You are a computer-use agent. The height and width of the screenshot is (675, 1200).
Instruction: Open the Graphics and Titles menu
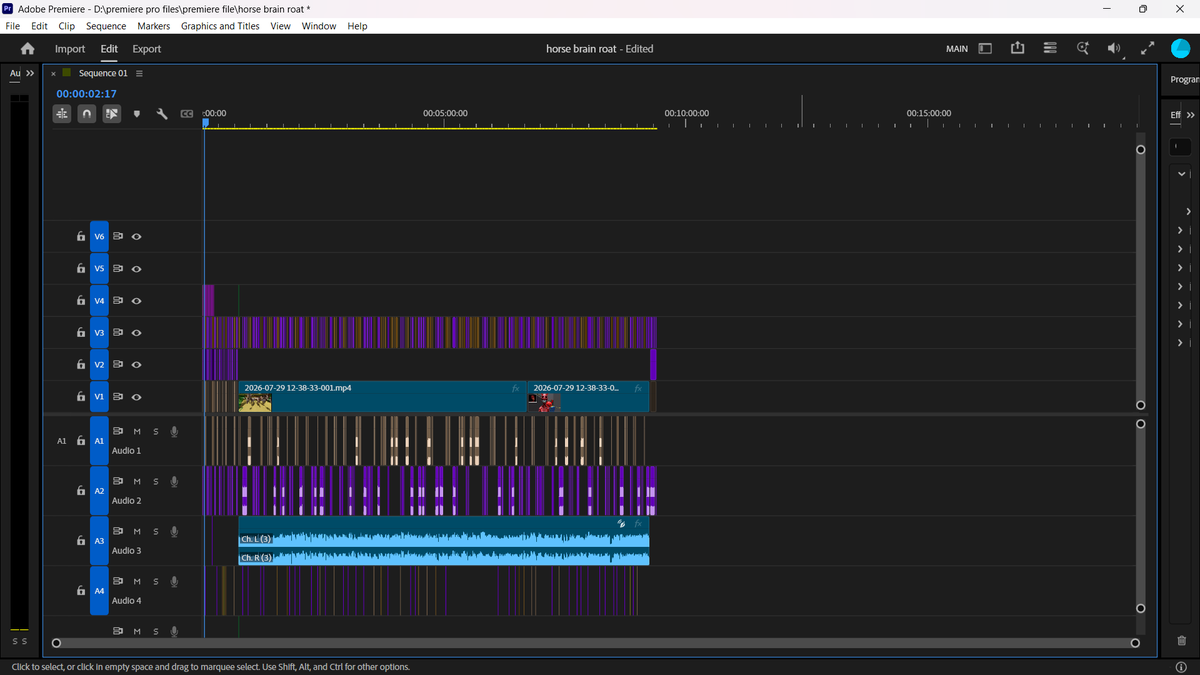[220, 26]
